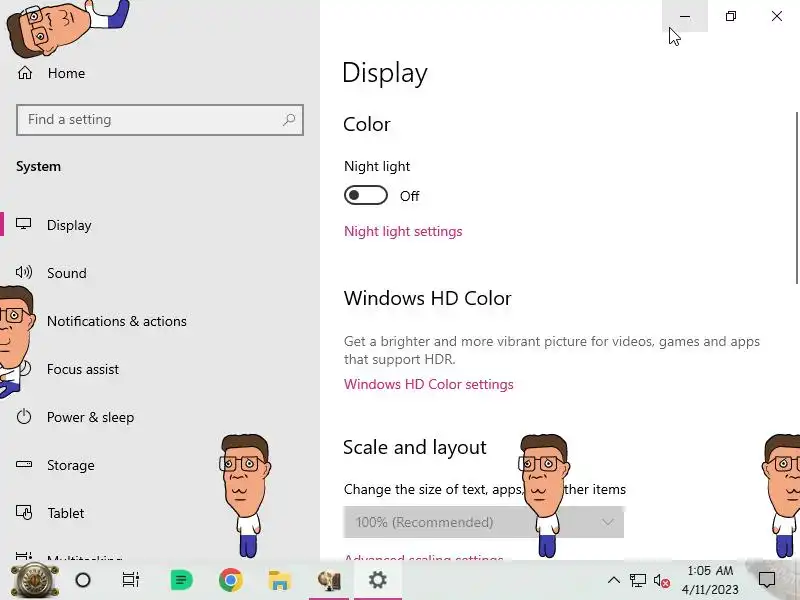Open File Explorer from taskbar
Viewport: 800px width, 600px height.
[280, 581]
